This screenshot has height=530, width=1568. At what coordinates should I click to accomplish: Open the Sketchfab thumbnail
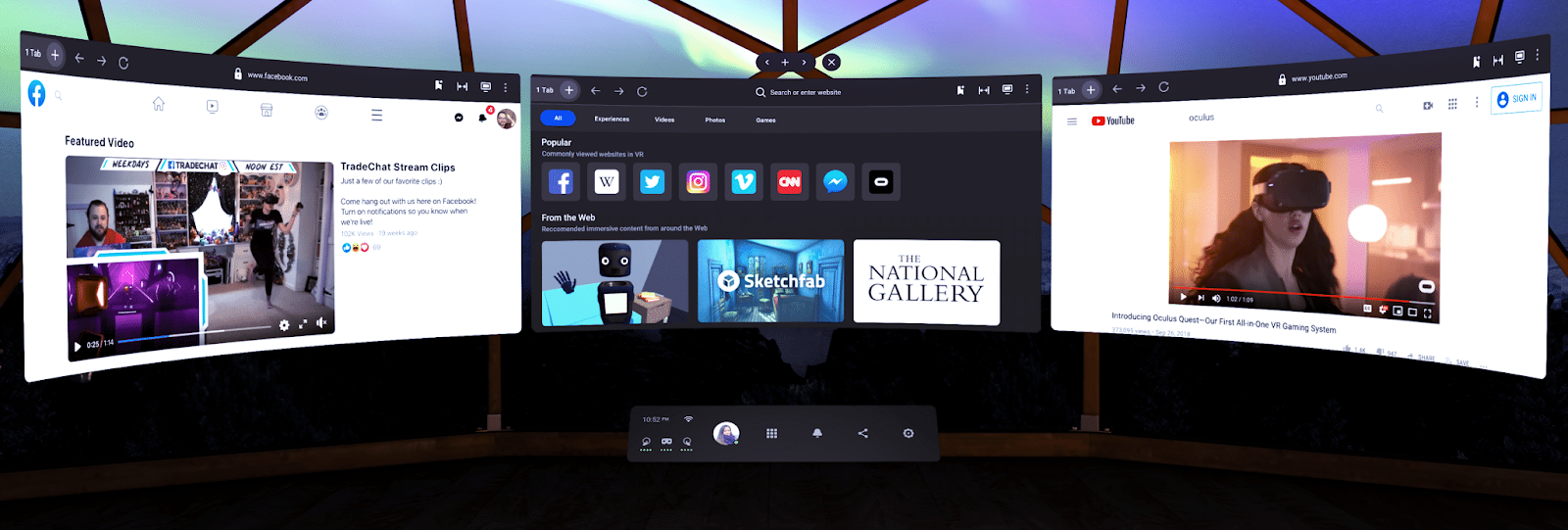(x=770, y=281)
